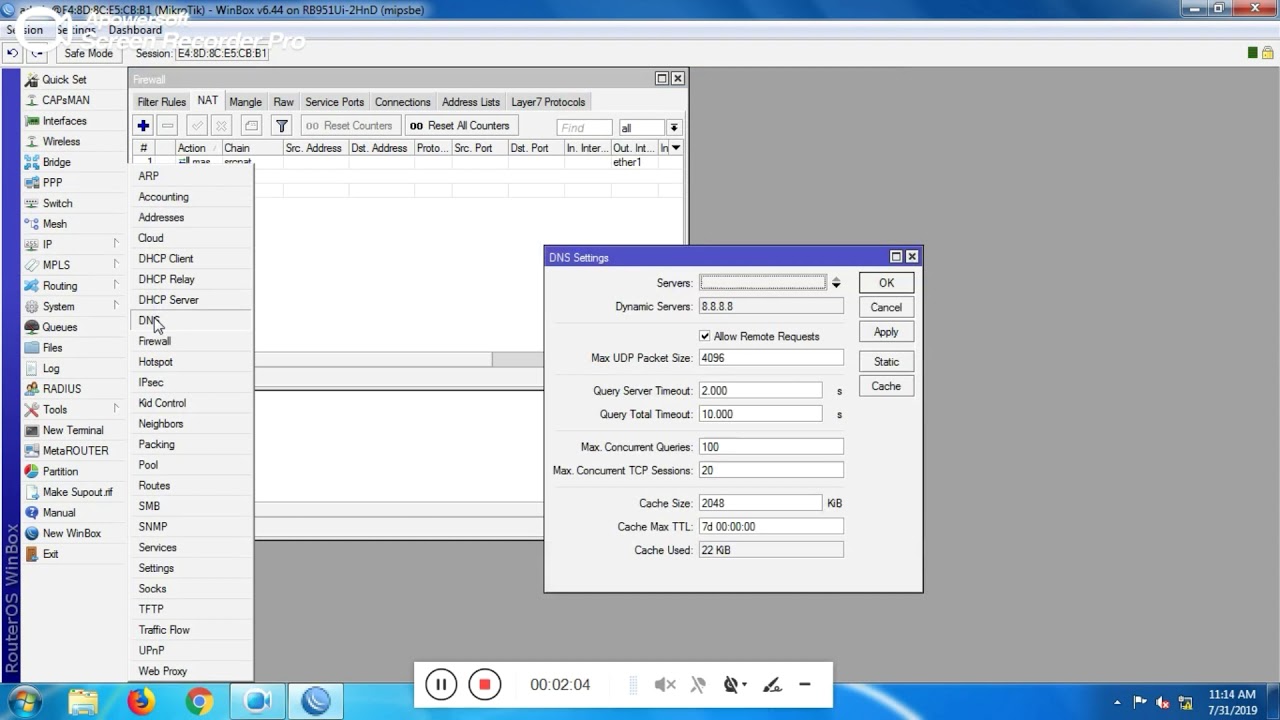Click OK in DNS Settings

886,283
